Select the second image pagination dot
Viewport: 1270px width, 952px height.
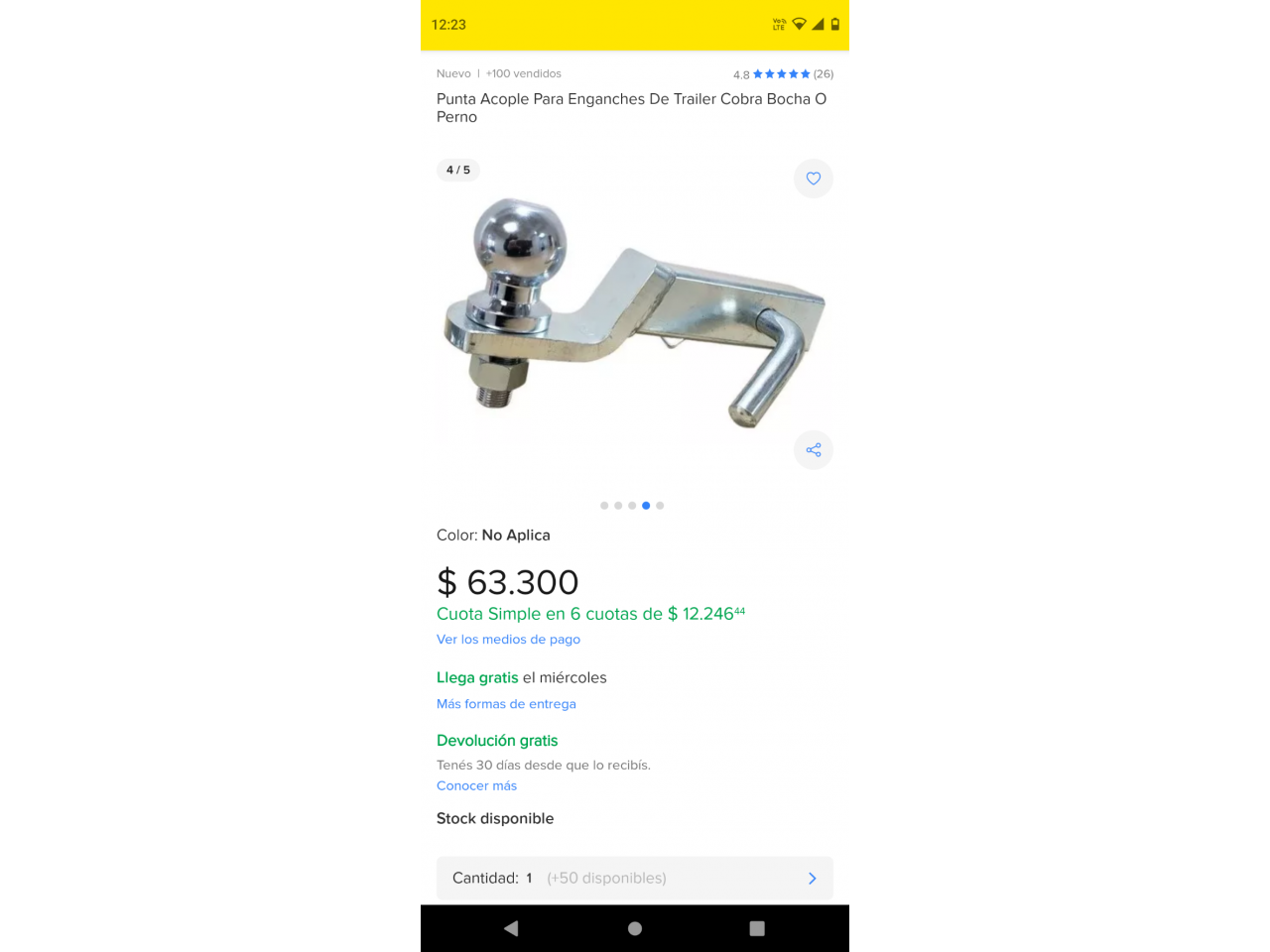click(618, 506)
